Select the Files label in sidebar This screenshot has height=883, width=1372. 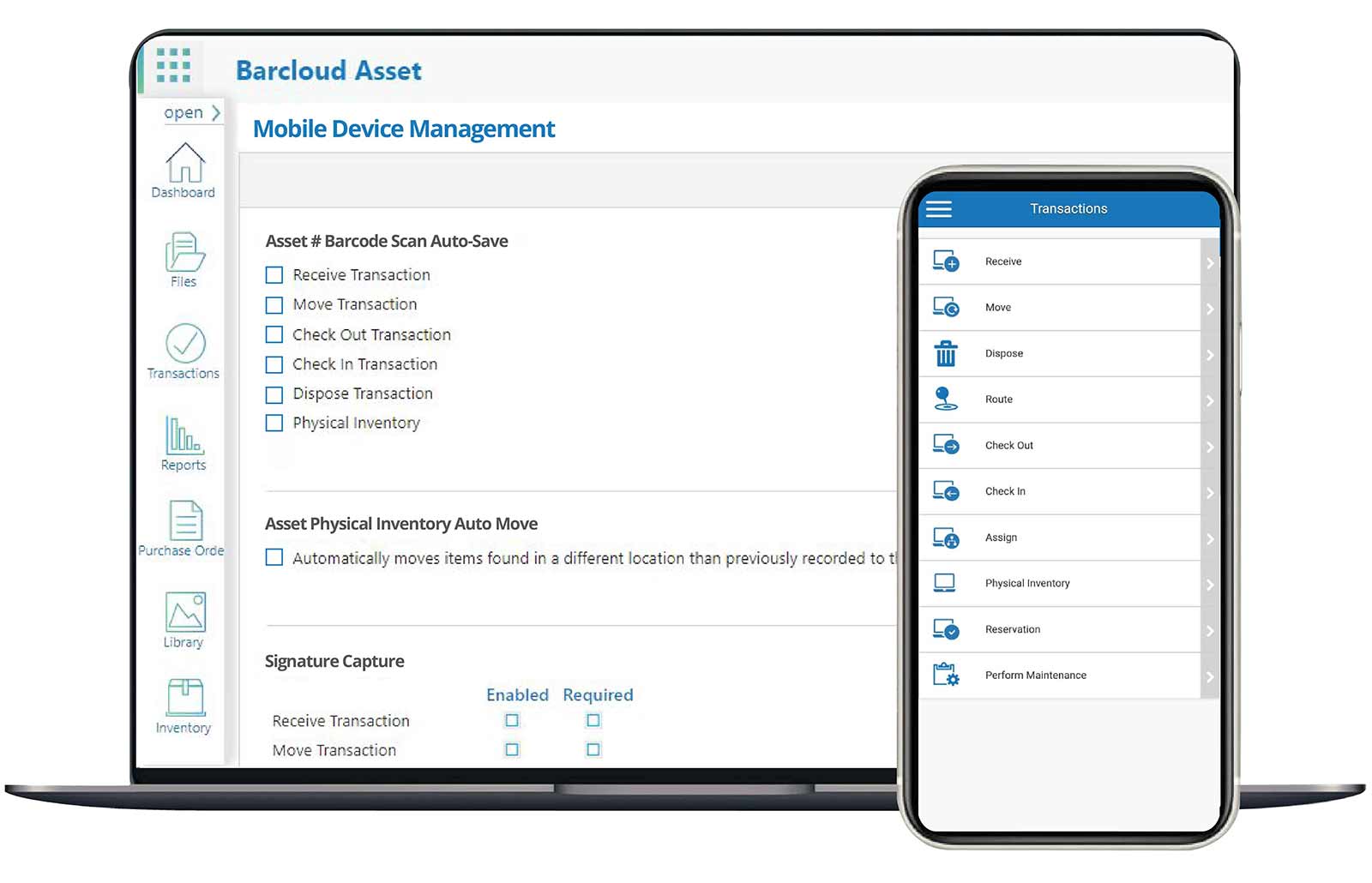click(x=184, y=282)
